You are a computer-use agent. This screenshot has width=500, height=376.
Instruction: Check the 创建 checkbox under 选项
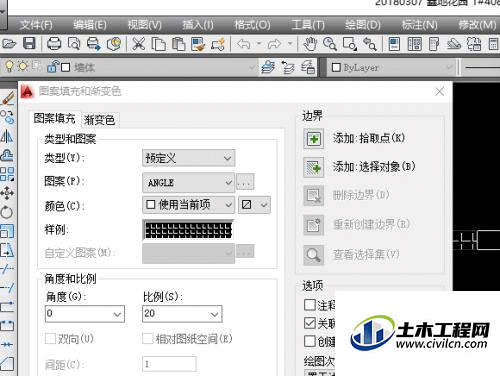(310, 341)
